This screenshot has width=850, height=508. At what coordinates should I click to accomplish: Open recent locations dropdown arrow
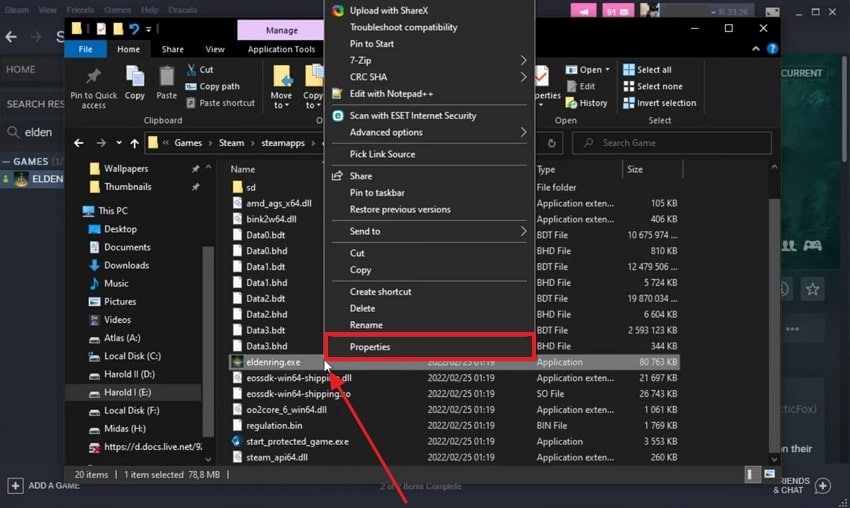tap(119, 143)
